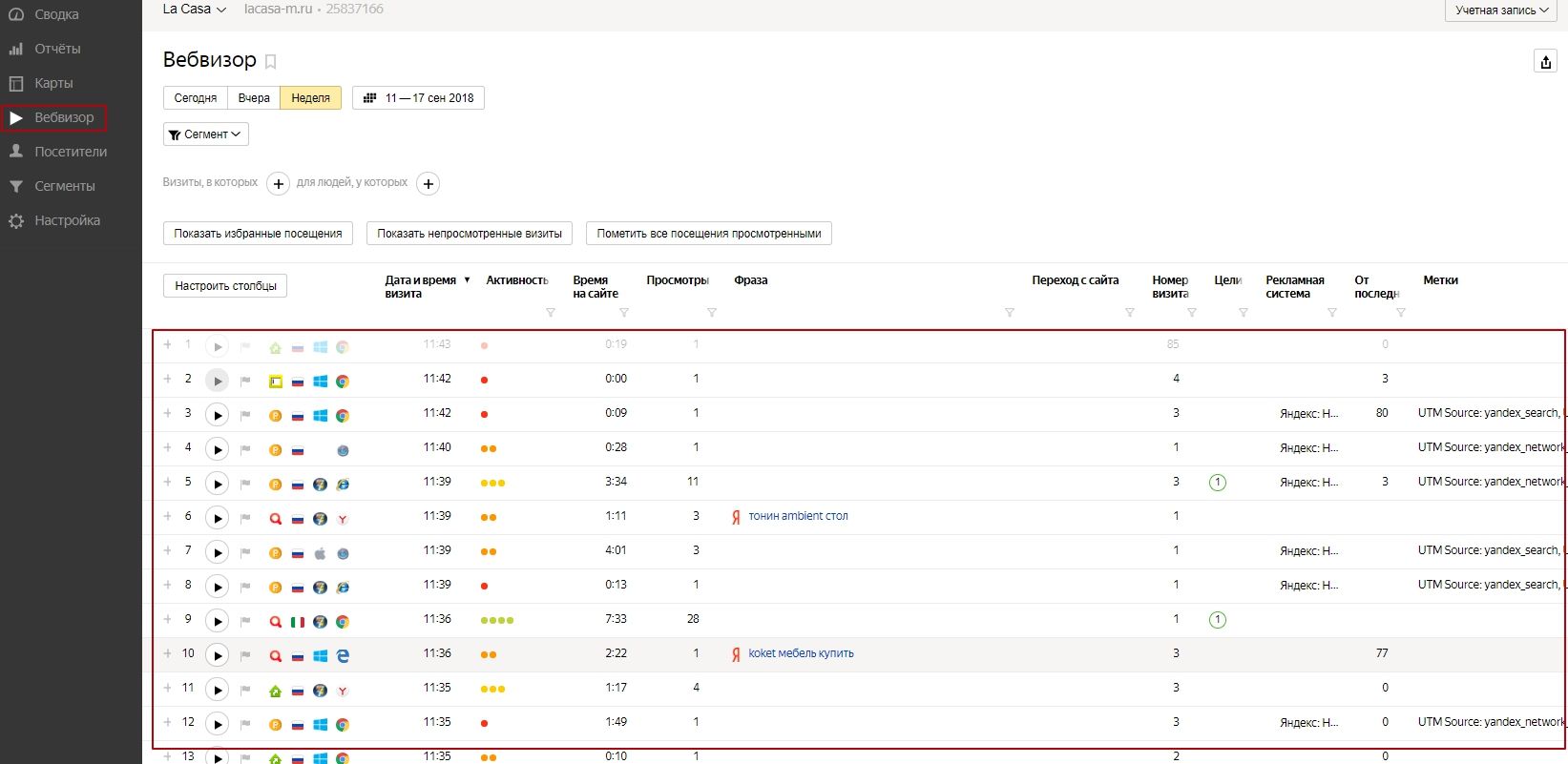Open the От последнего column filter
The height and width of the screenshot is (764, 1568).
pos(1401,313)
